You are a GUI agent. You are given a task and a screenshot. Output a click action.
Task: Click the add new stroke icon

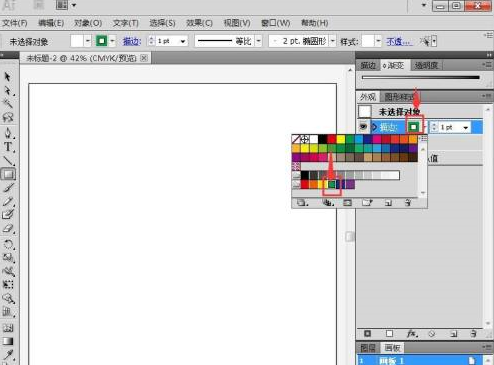pos(367,333)
